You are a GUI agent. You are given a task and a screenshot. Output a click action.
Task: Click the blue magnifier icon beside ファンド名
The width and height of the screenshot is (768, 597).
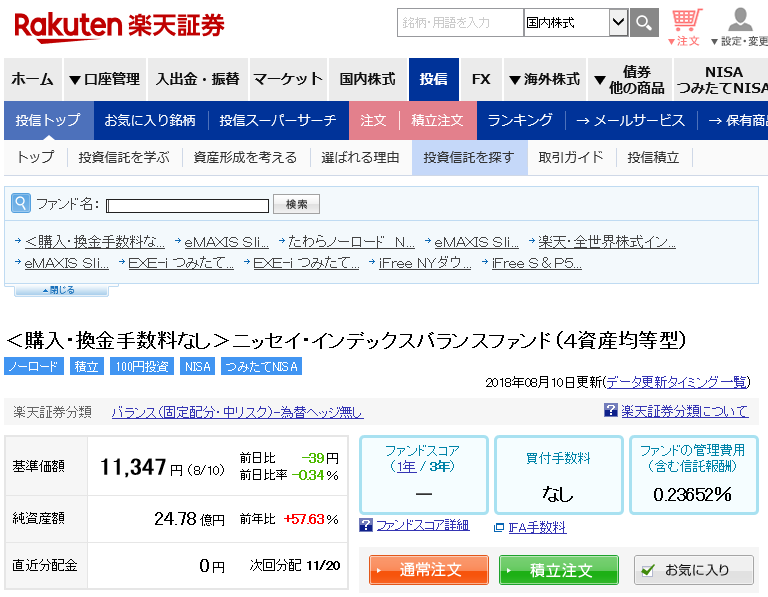click(x=21, y=203)
